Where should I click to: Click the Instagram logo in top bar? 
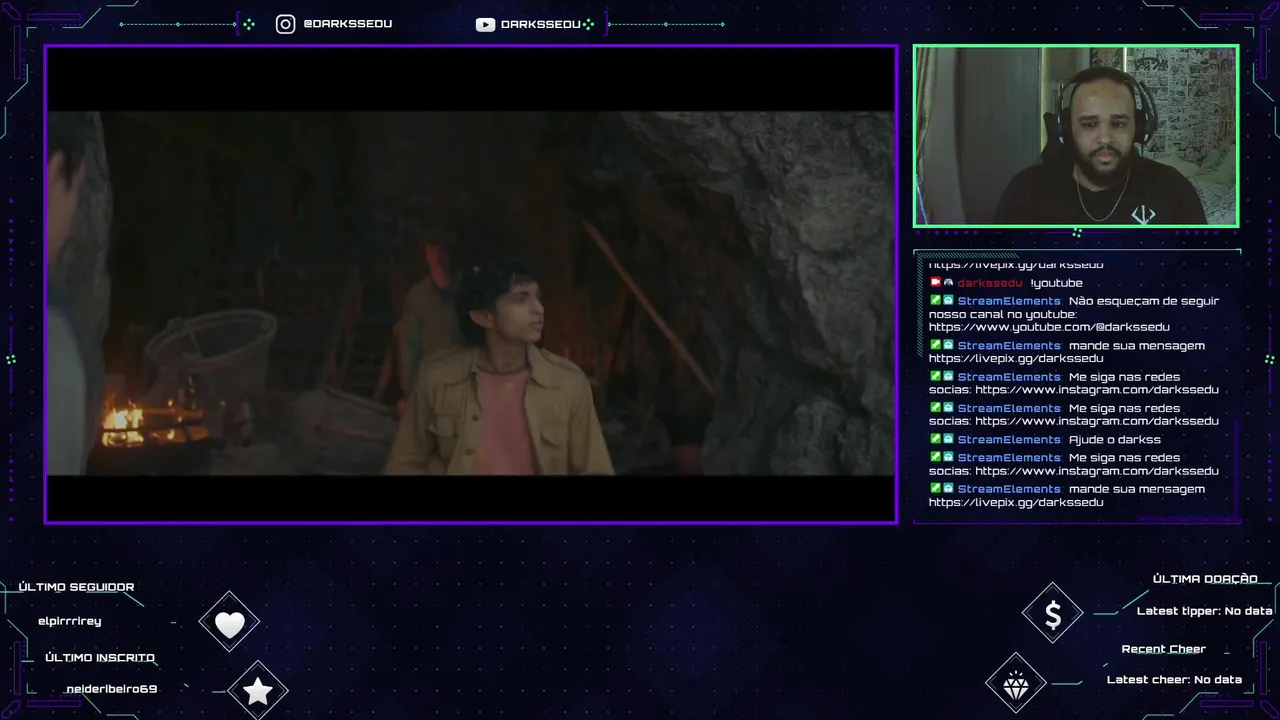(285, 24)
